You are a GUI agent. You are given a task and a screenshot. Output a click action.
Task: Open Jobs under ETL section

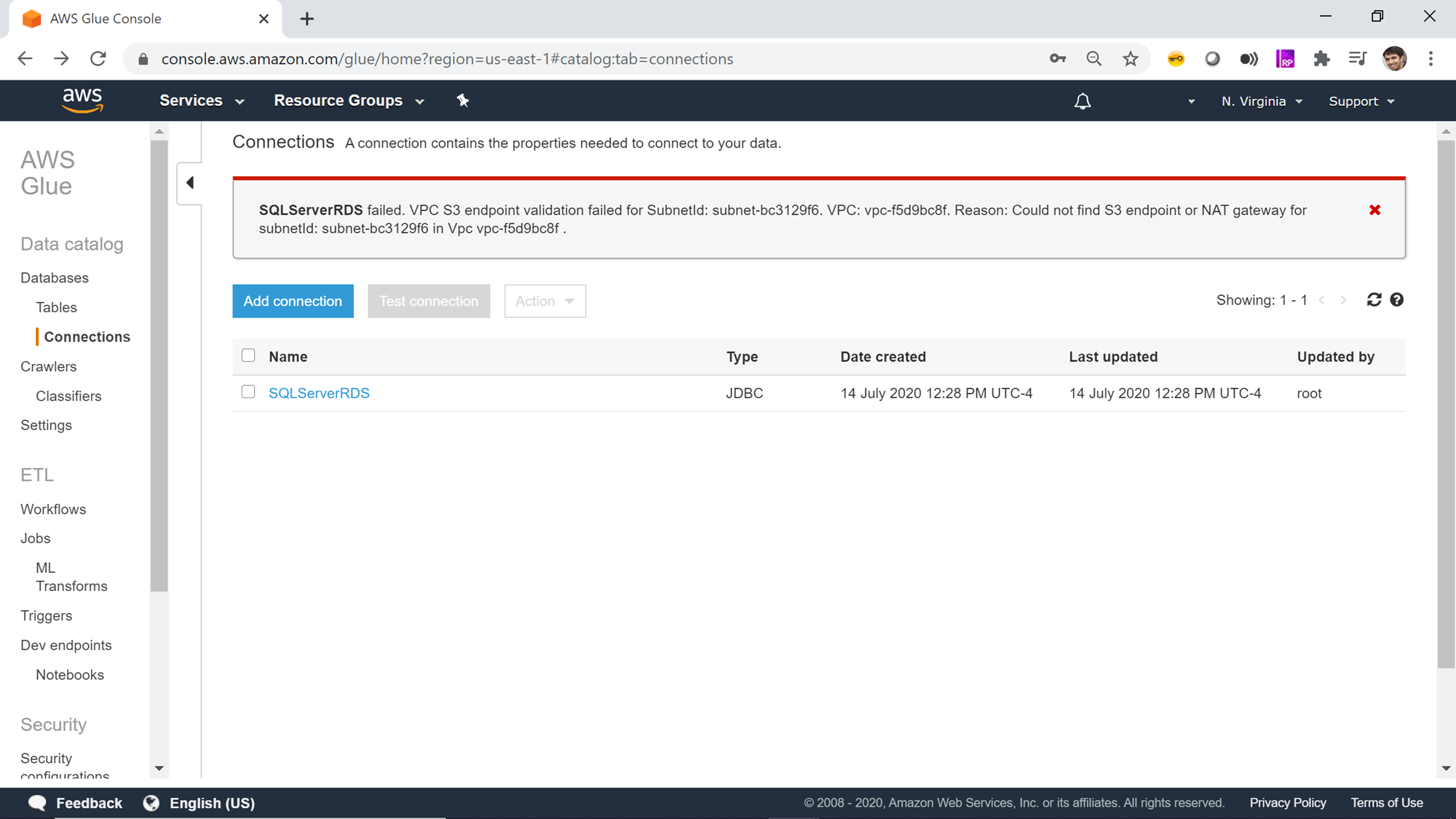point(35,538)
